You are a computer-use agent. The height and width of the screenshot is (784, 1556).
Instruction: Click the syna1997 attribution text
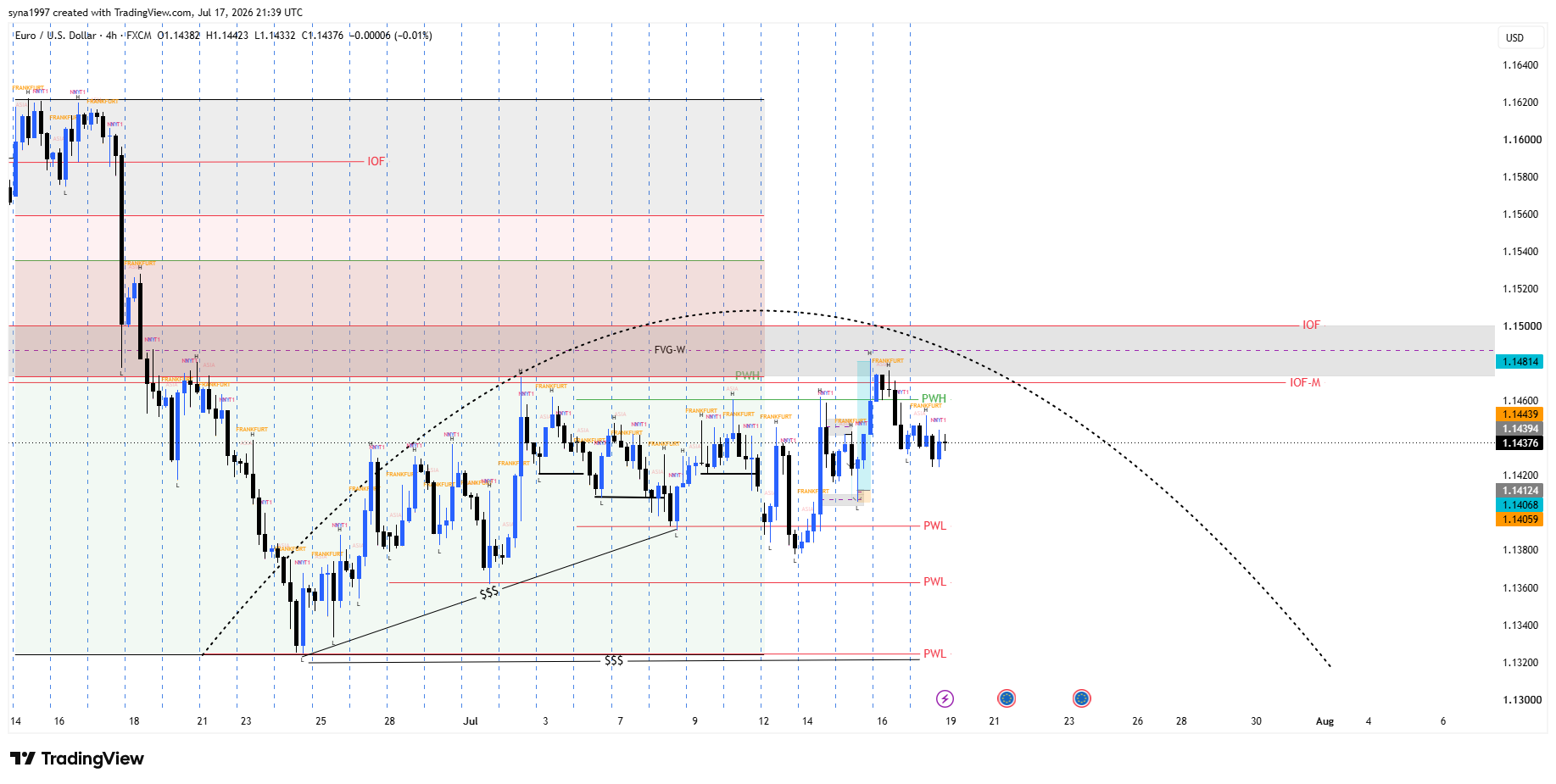click(x=29, y=13)
